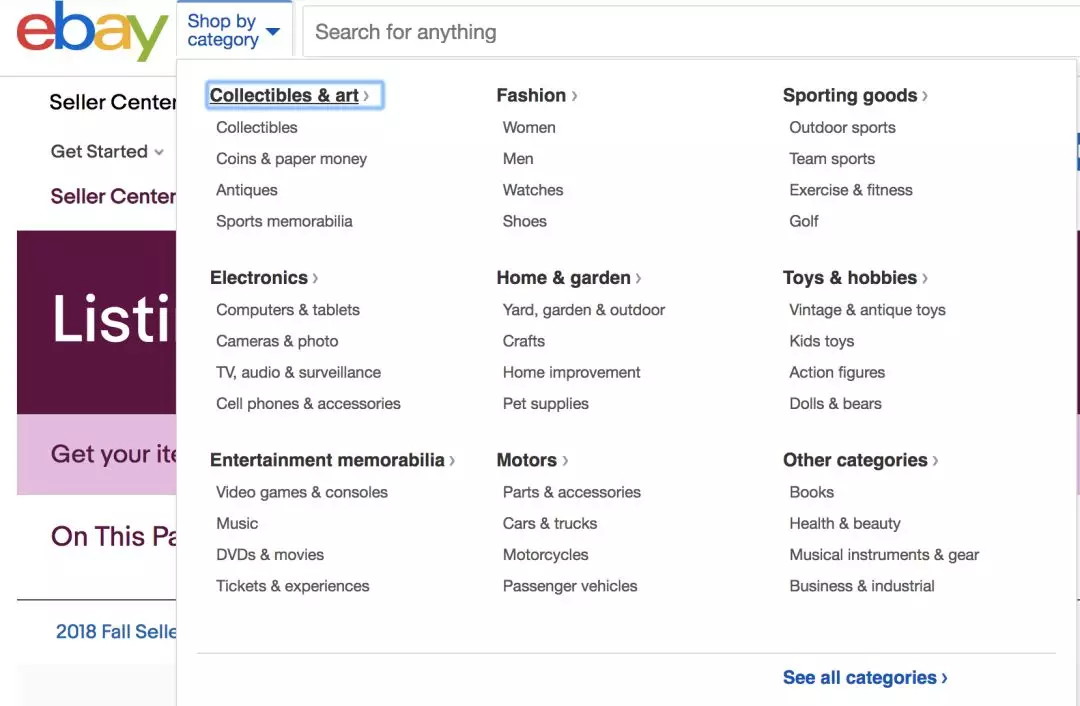Expand the Get Started menu
The height and width of the screenshot is (706, 1080).
[x=106, y=152]
